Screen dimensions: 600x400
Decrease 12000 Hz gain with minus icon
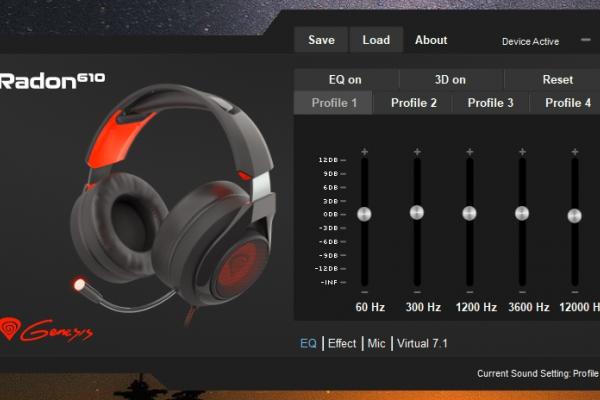[x=575, y=292]
